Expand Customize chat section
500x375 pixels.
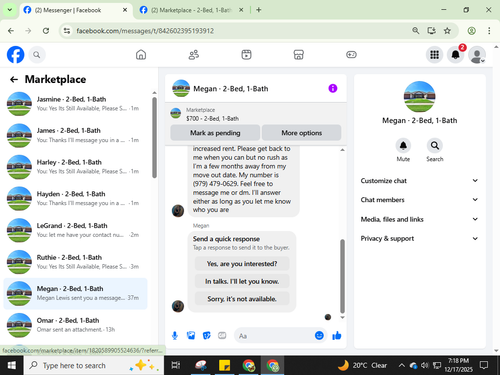419,181
